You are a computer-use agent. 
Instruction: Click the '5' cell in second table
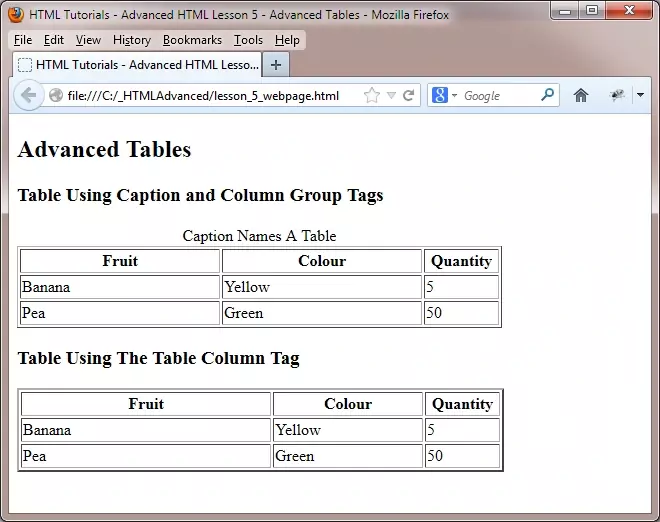click(463, 430)
